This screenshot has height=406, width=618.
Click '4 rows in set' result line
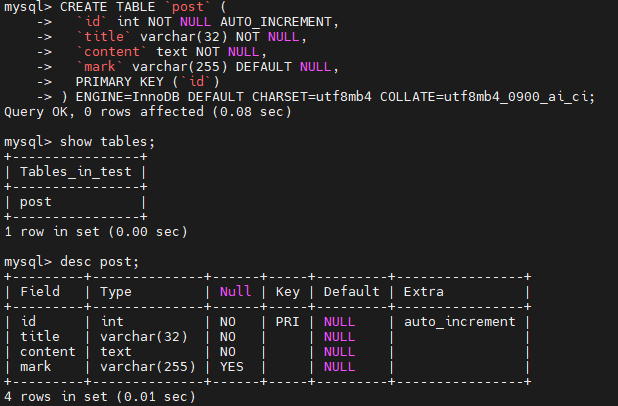pyautogui.click(x=95, y=397)
